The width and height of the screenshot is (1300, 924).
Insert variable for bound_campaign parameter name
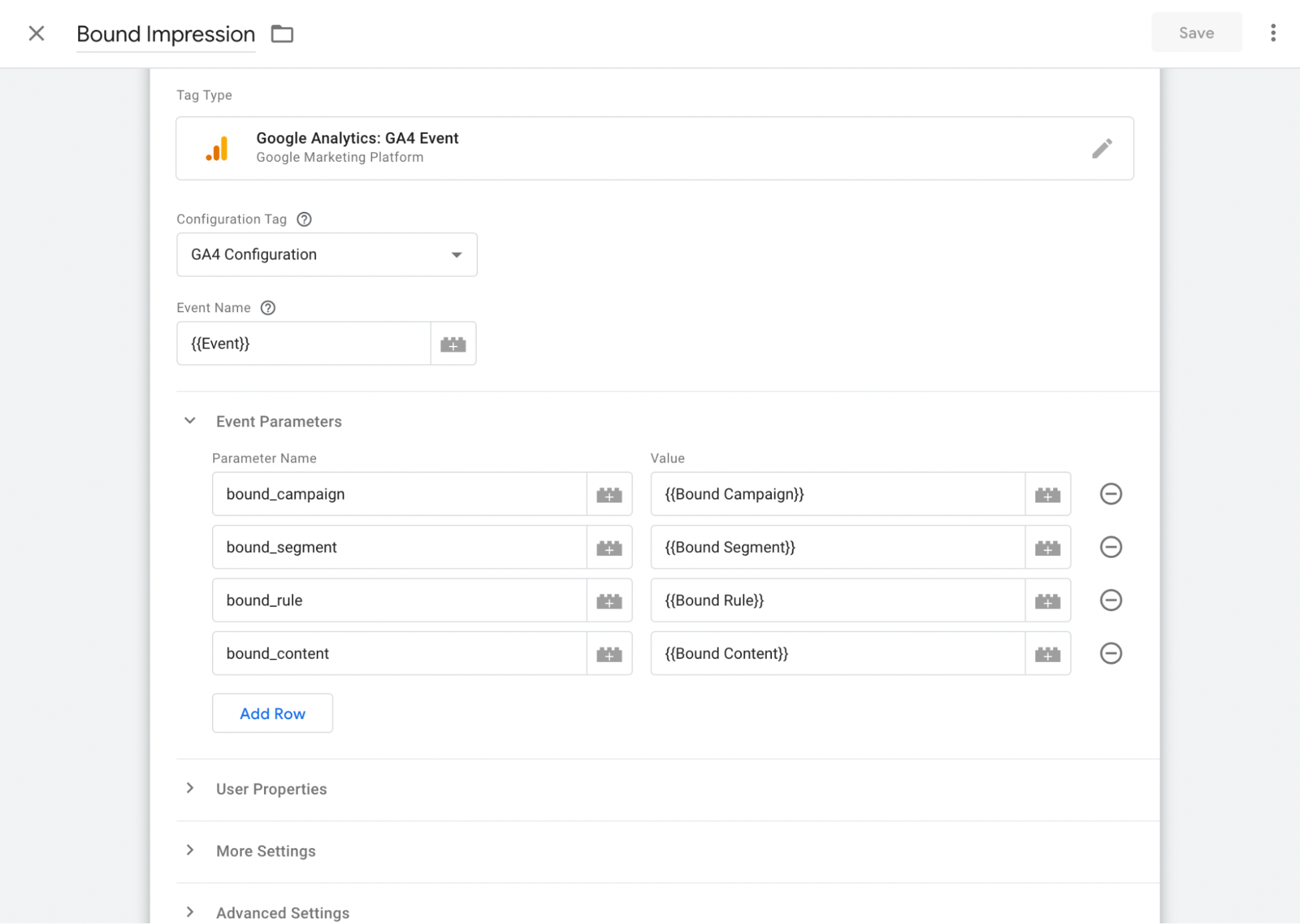[x=609, y=494]
